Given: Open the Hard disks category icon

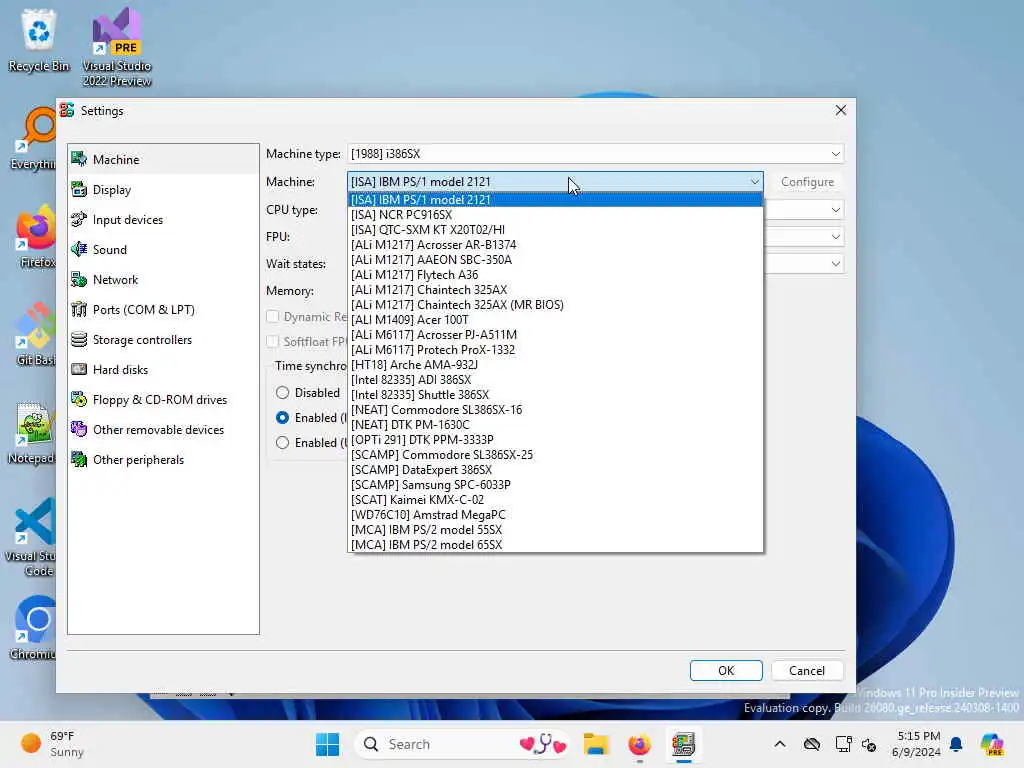Looking at the screenshot, I should [x=79, y=370].
